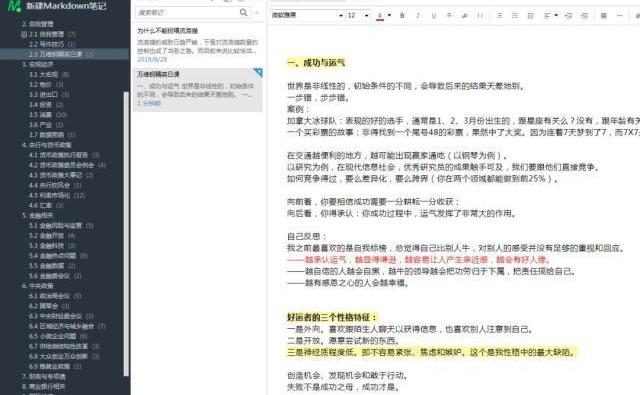Open the first note dated 2019/8/28

tap(198, 45)
